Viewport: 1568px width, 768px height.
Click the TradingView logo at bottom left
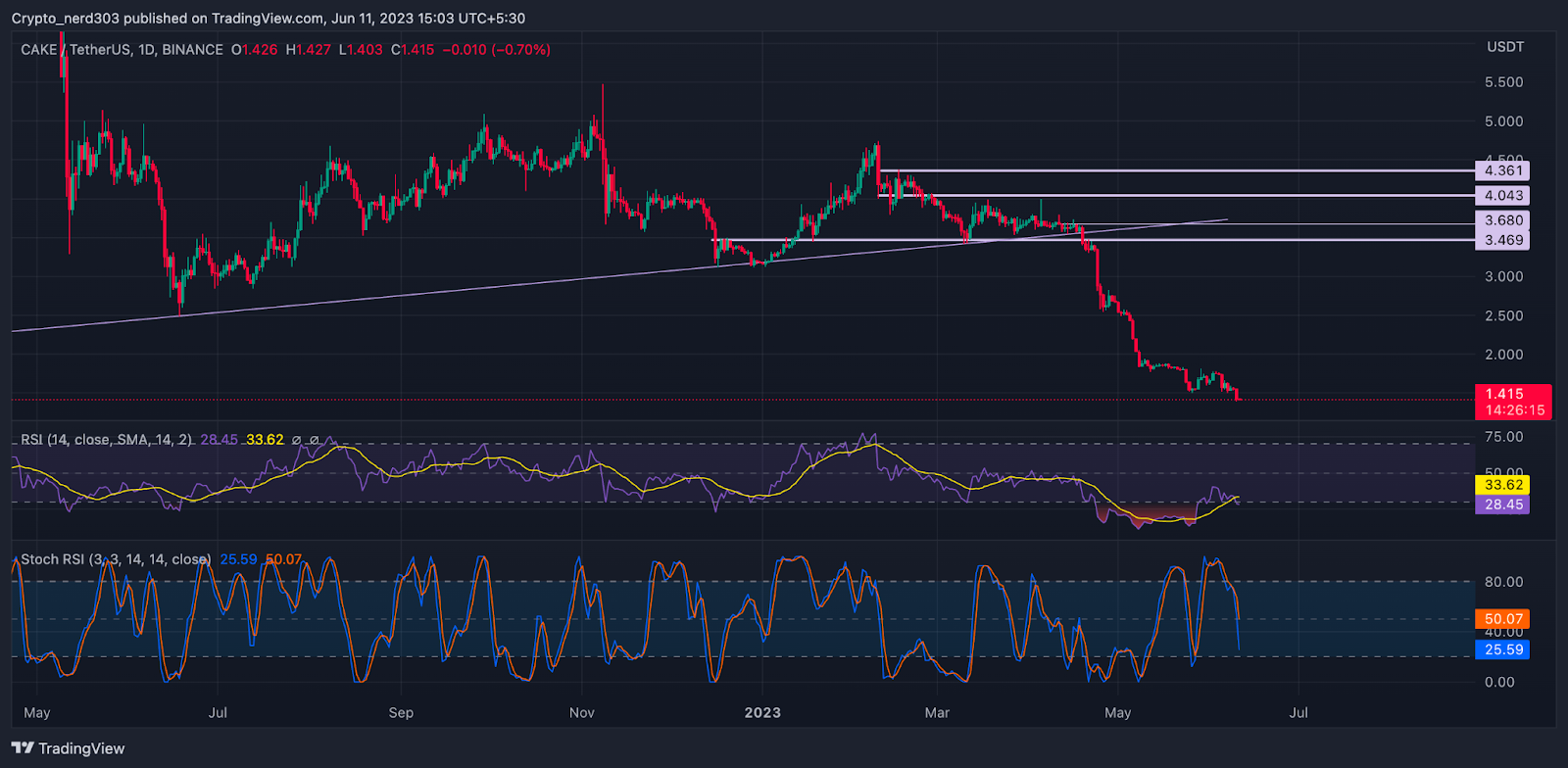(x=69, y=748)
